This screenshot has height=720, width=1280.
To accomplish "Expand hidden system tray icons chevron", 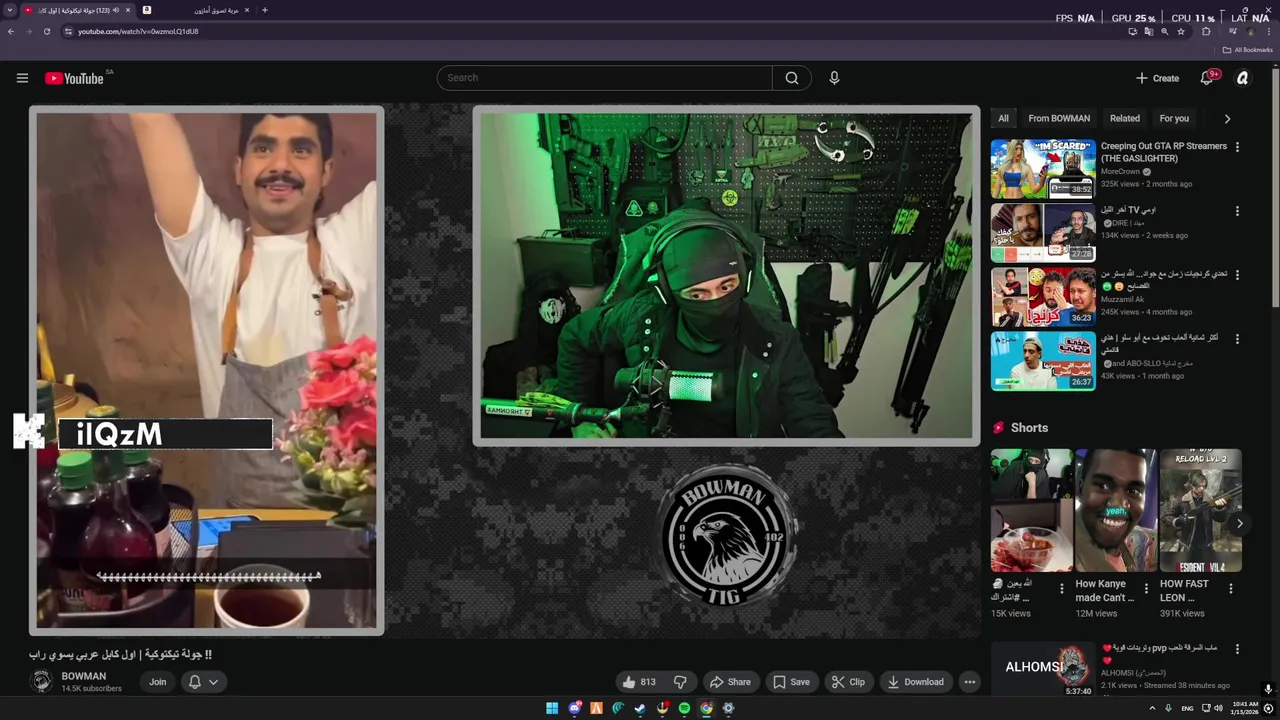I will tap(1151, 708).
